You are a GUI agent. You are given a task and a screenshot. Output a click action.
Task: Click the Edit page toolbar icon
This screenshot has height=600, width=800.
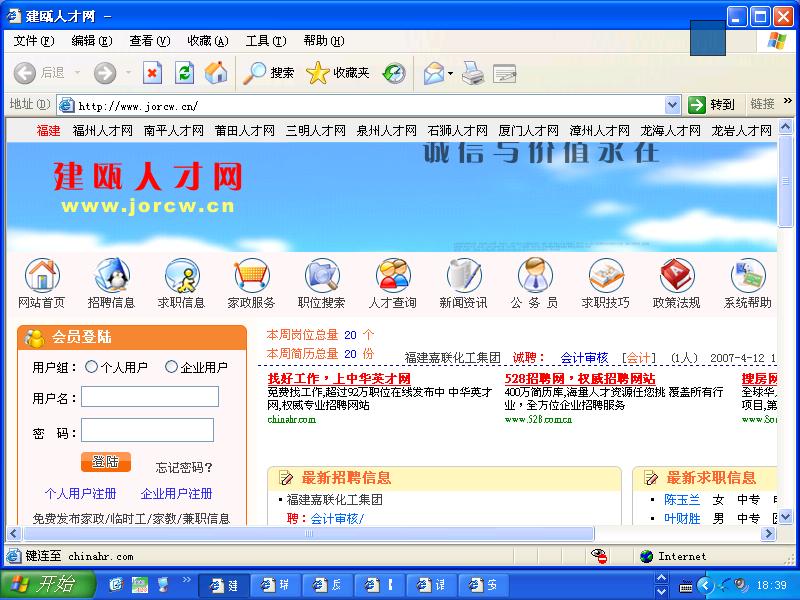tap(505, 74)
